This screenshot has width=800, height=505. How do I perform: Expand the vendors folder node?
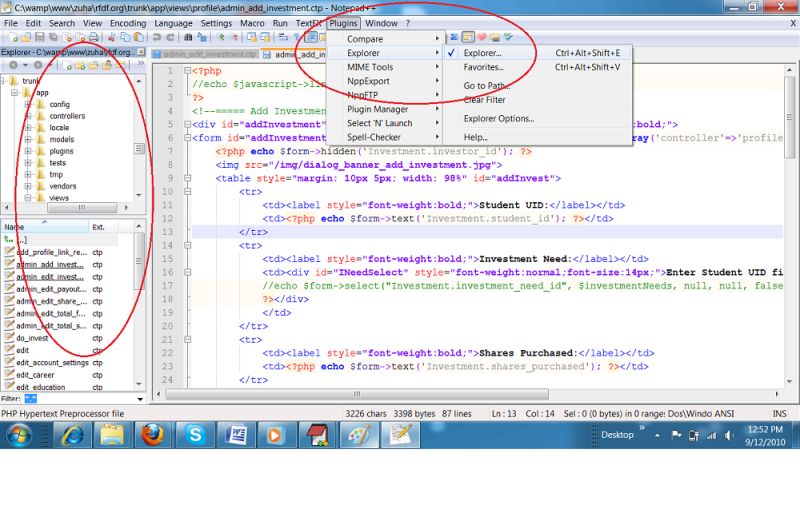click(28, 187)
